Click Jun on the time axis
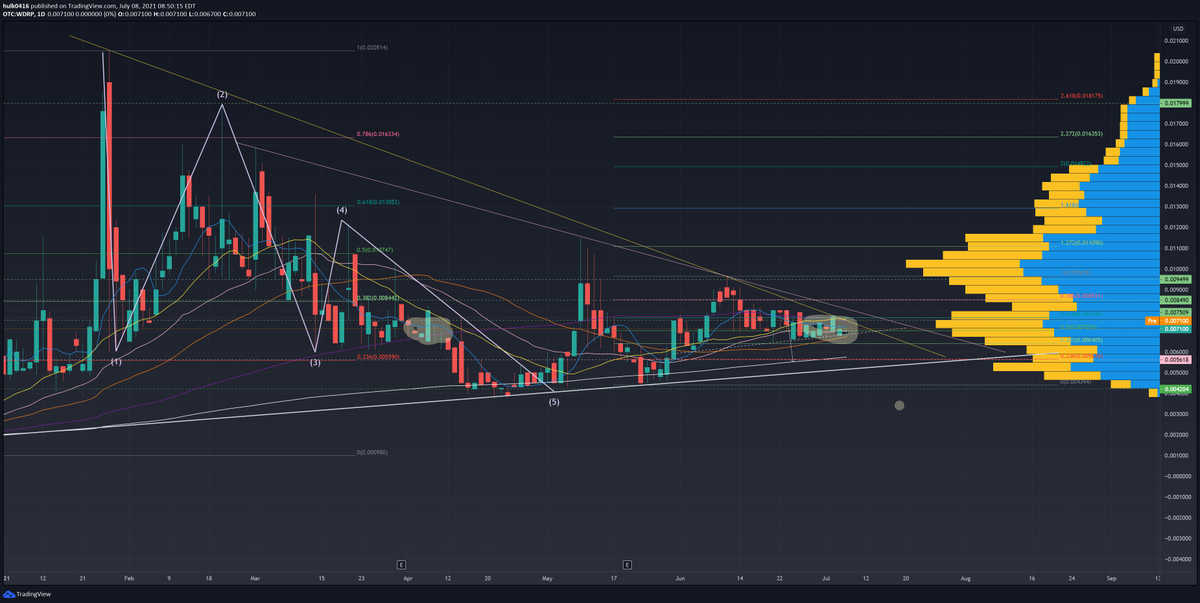Image resolution: width=1200 pixels, height=603 pixels. pos(681,578)
